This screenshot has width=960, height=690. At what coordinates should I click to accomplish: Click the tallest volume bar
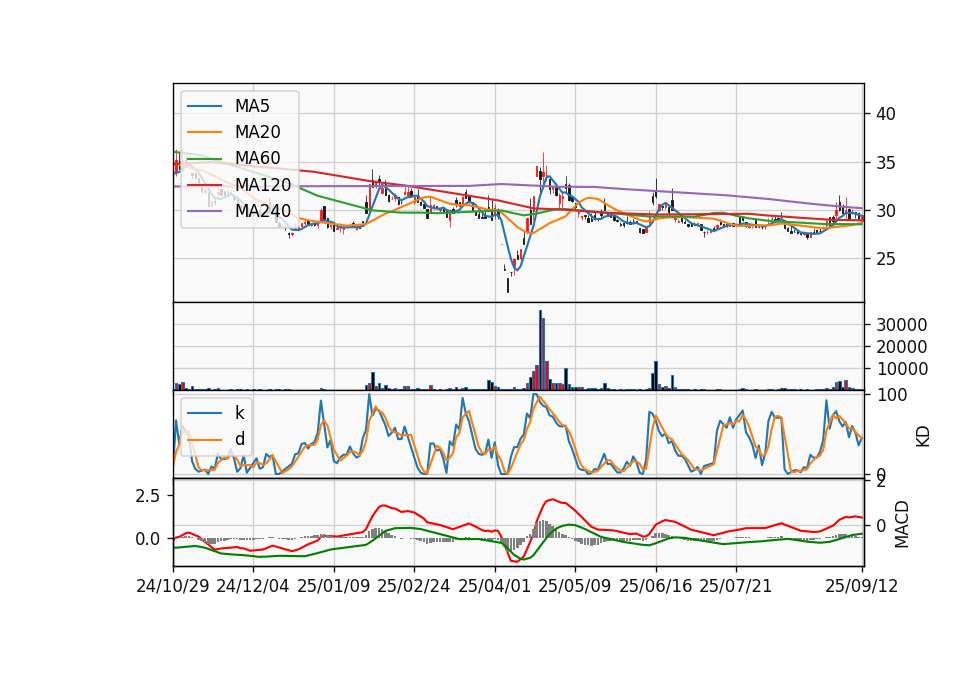point(540,350)
